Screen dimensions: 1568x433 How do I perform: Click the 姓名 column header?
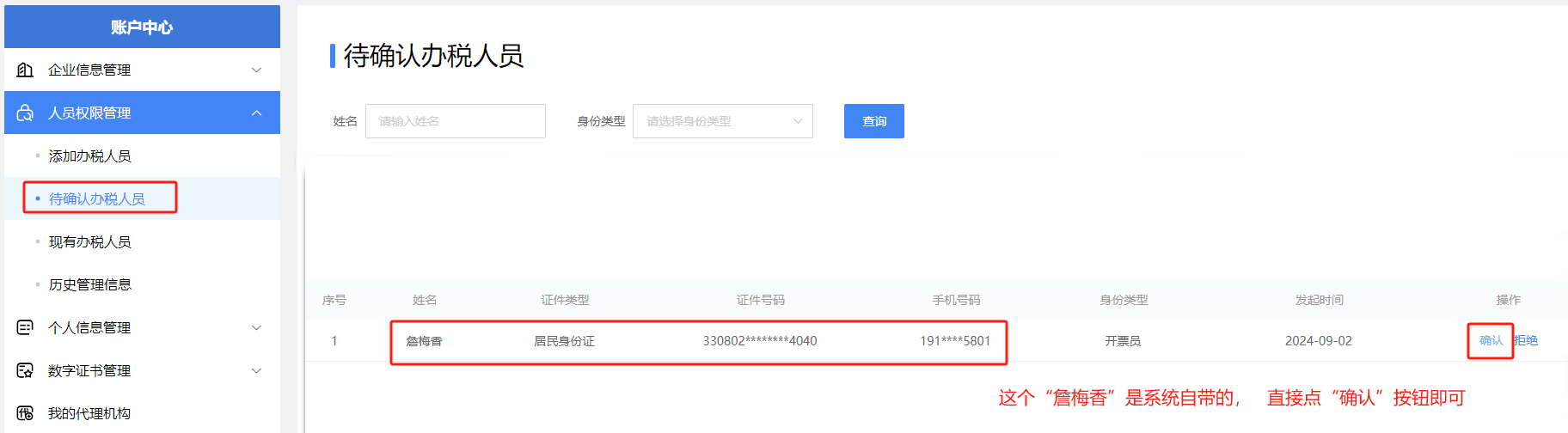click(x=425, y=300)
